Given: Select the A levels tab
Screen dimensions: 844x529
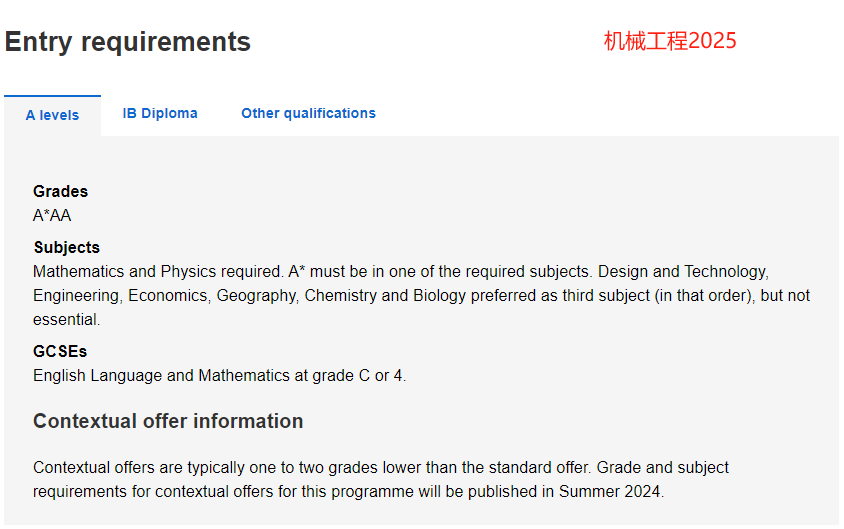Looking at the screenshot, I should pyautogui.click(x=52, y=115).
